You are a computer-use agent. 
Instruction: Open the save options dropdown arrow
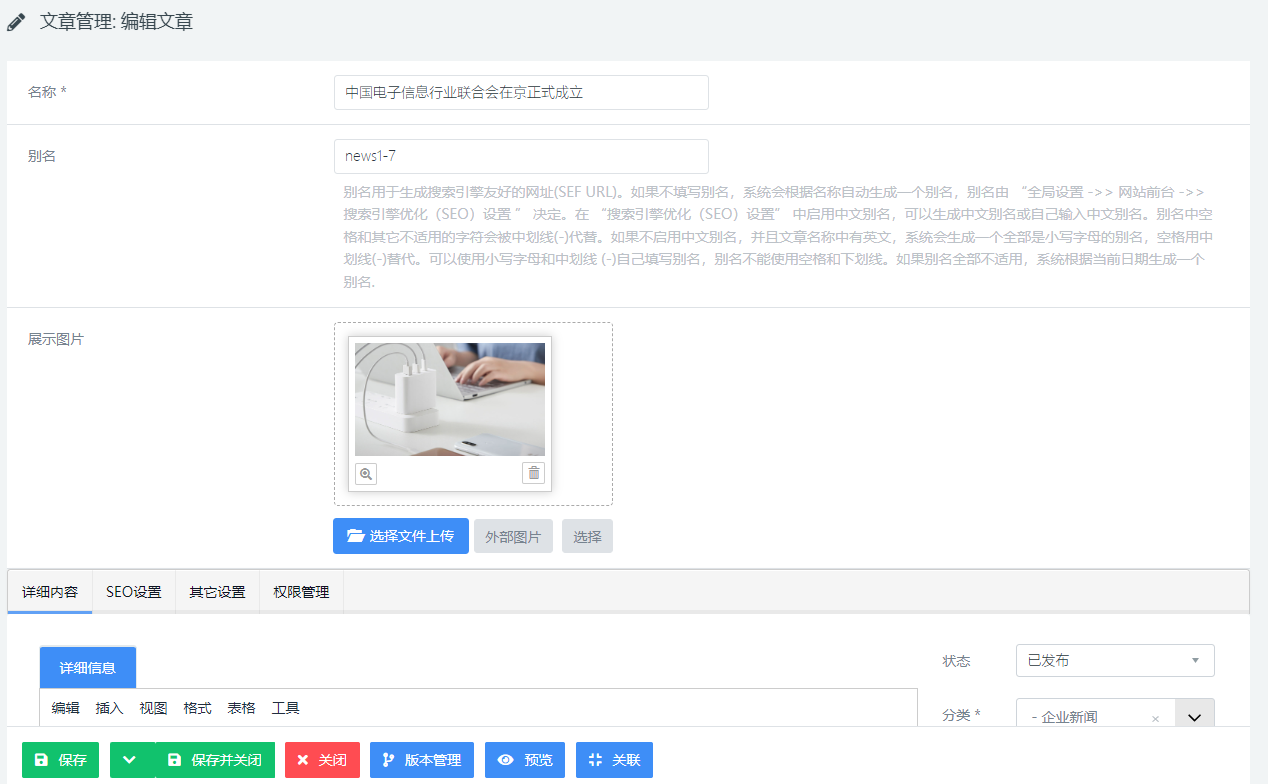(130, 760)
